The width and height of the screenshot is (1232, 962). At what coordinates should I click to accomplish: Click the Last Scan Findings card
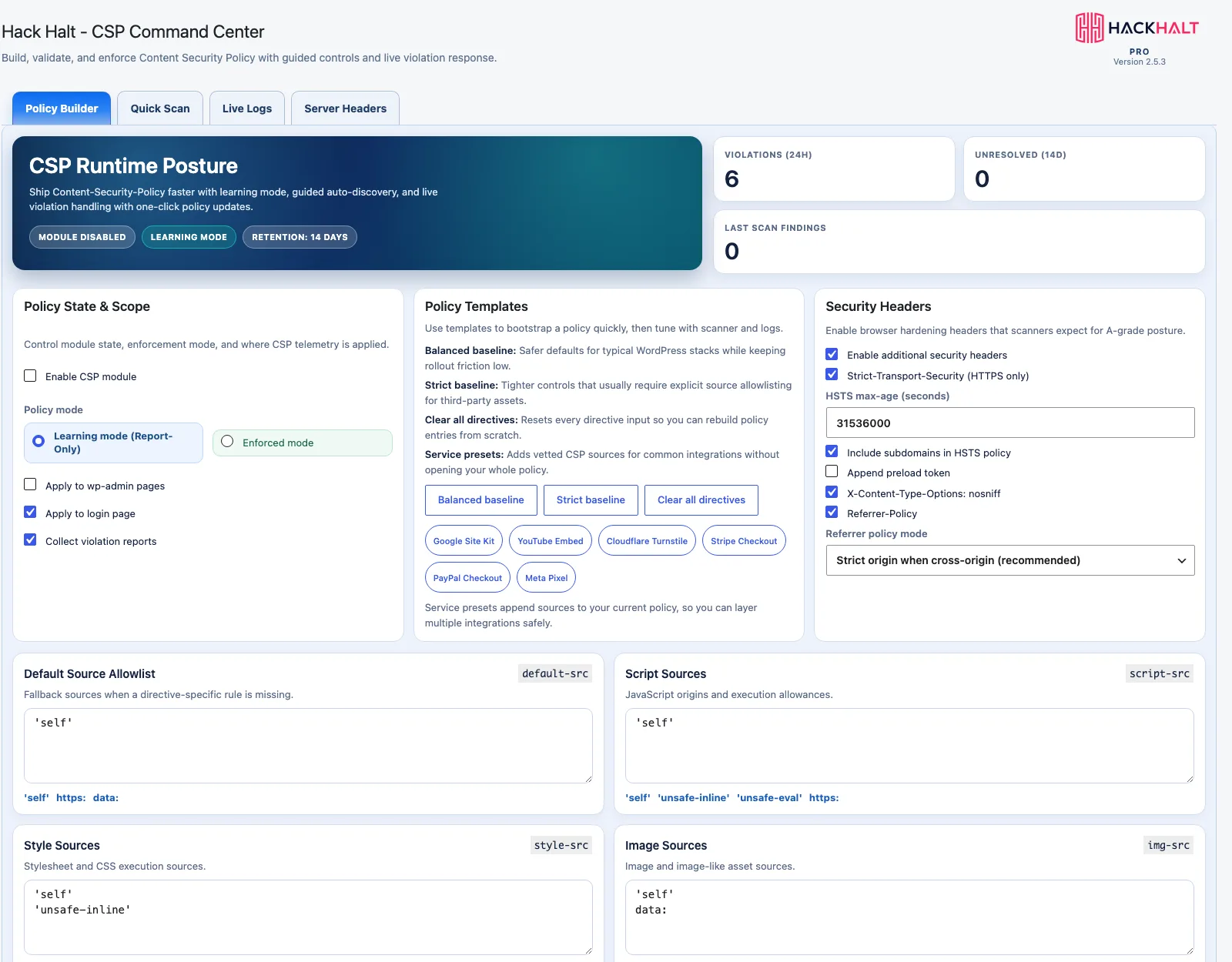[959, 242]
